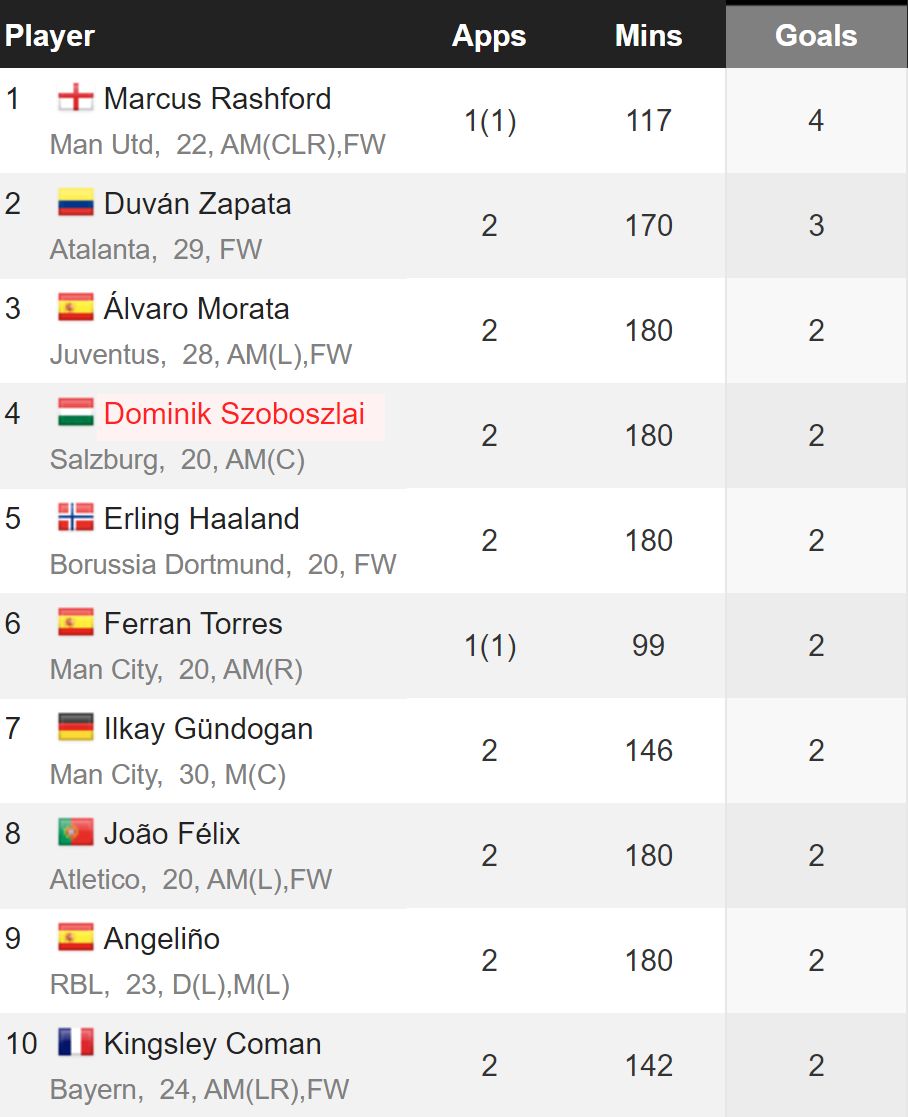Click Germany flag beside Ilkay Gündogan

(x=75, y=728)
